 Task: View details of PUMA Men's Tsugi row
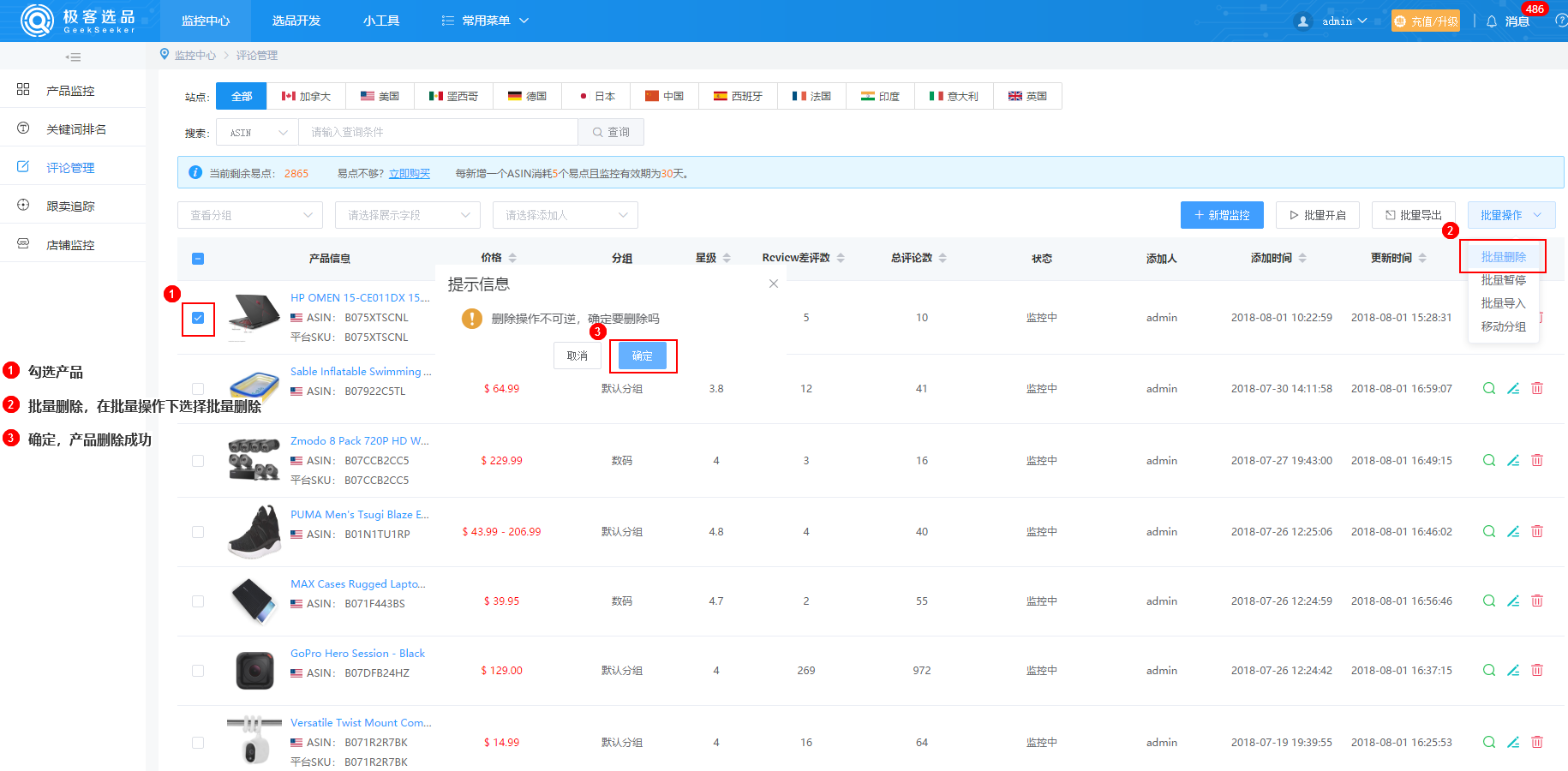point(1489,531)
